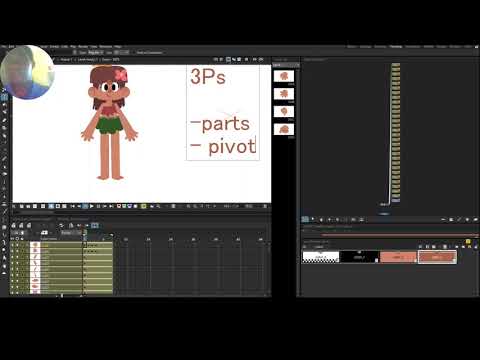Click the font icon in the Tool Properties bar

[x=75, y=53]
